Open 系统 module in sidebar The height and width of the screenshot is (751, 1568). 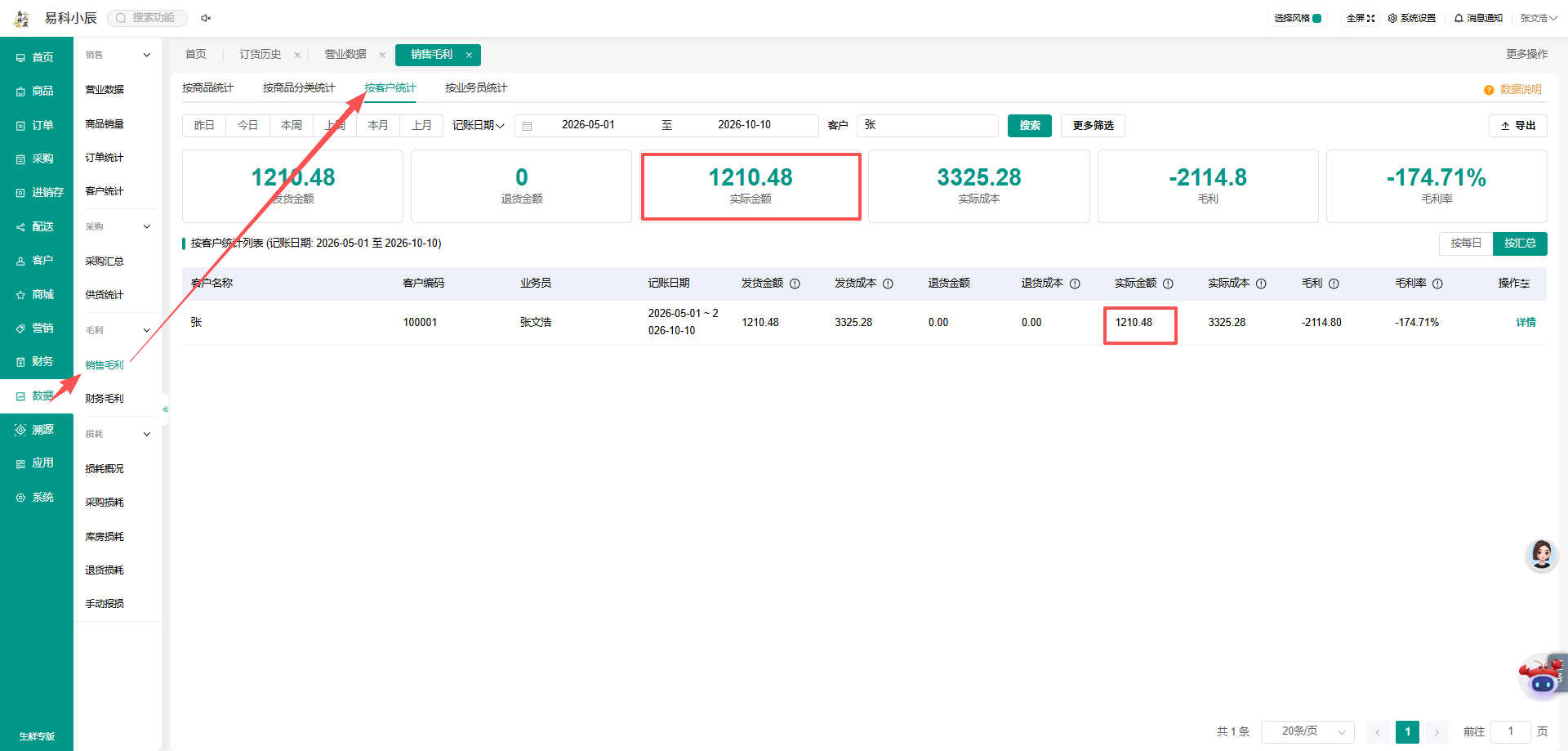(x=36, y=497)
